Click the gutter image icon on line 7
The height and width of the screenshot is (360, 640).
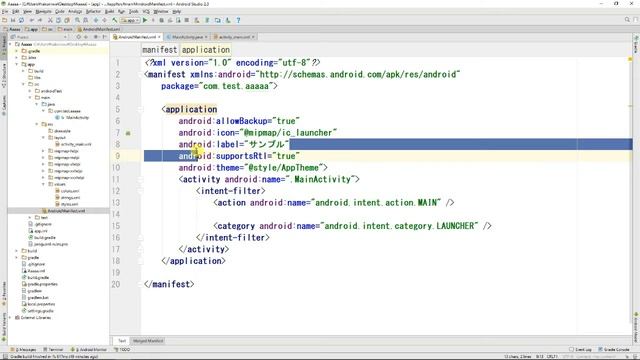tap(128, 133)
